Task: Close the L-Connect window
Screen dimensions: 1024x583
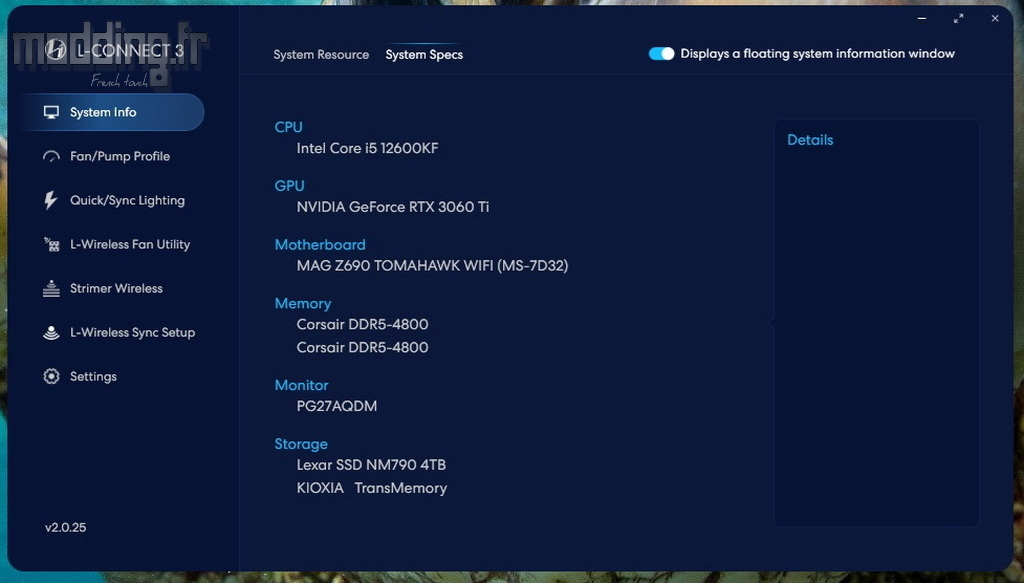Action: pos(995,18)
